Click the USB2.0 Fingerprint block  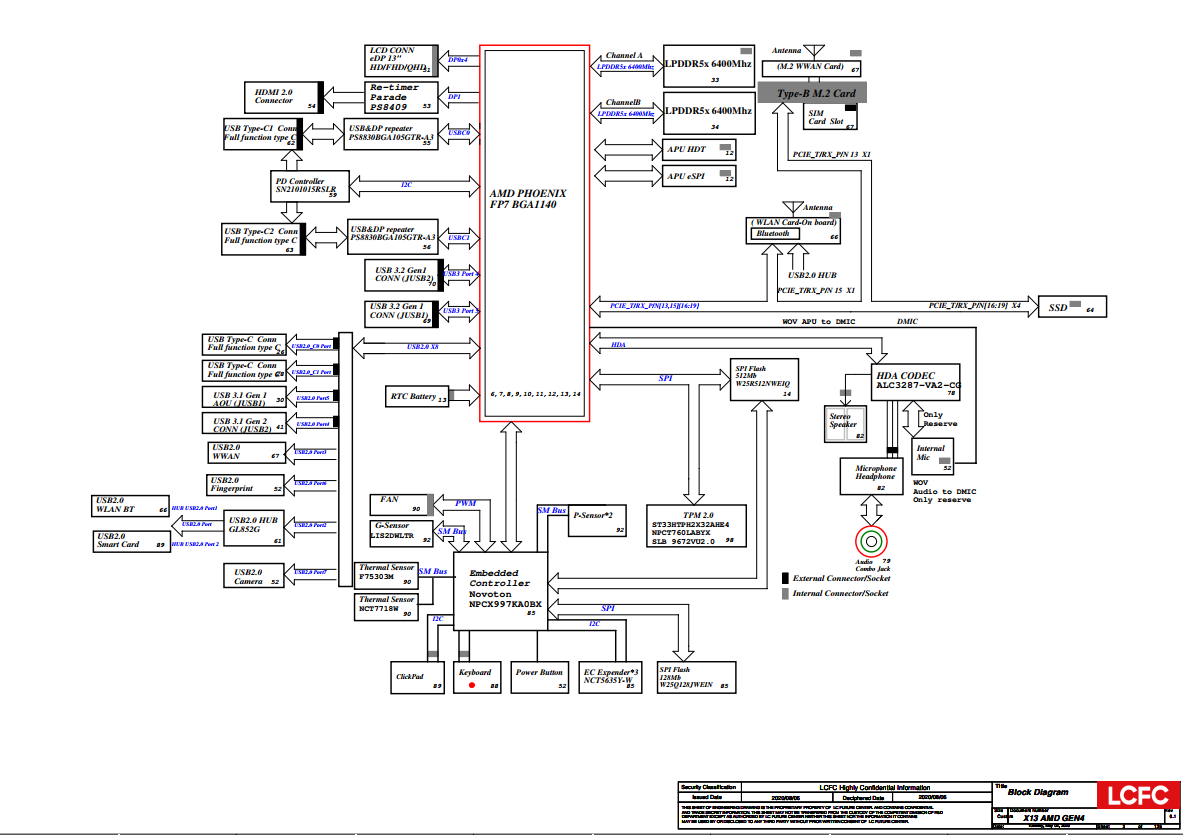click(246, 485)
